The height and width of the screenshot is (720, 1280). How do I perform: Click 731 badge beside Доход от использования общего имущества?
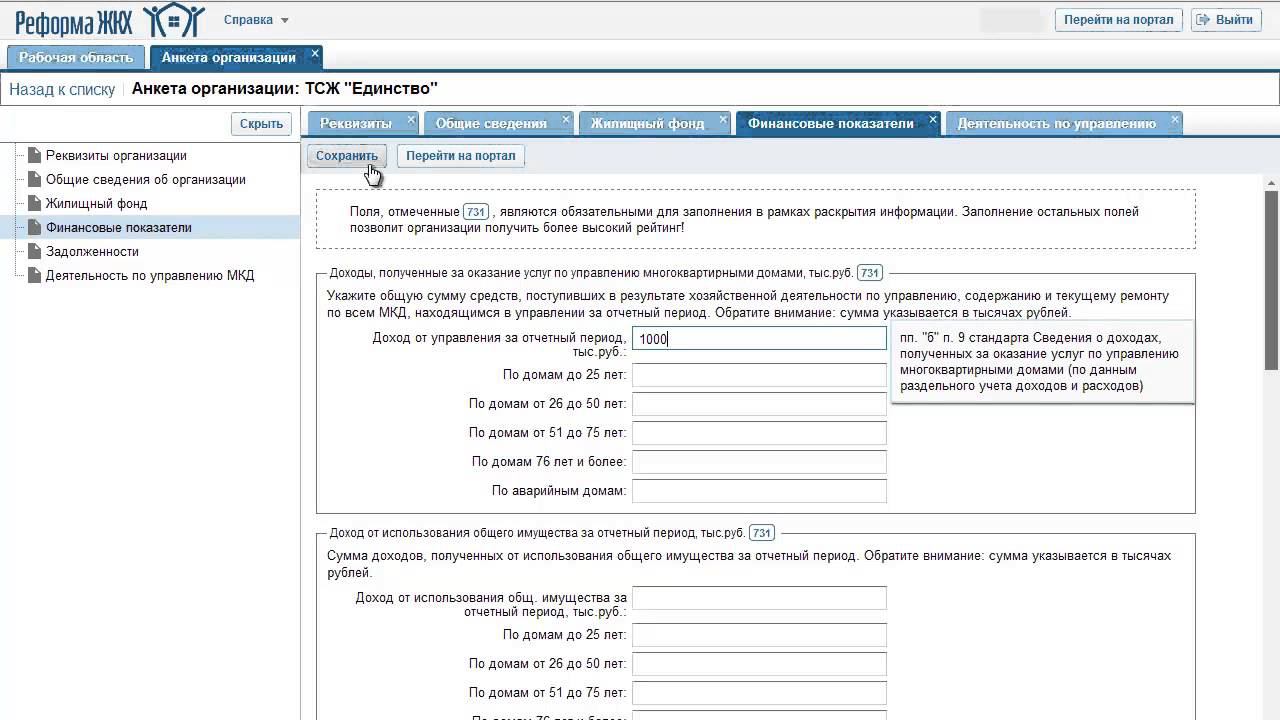[762, 533]
